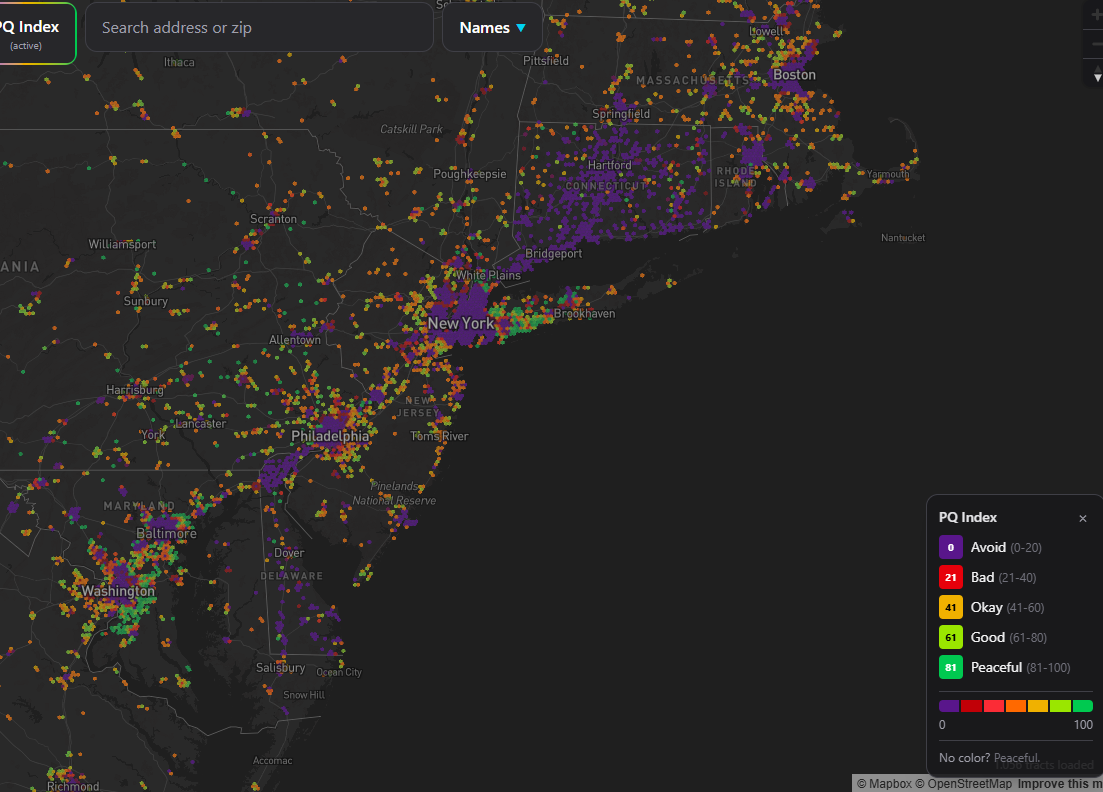Click the Brookhaven map label
The width and height of the screenshot is (1103, 792).
pyautogui.click(x=584, y=314)
